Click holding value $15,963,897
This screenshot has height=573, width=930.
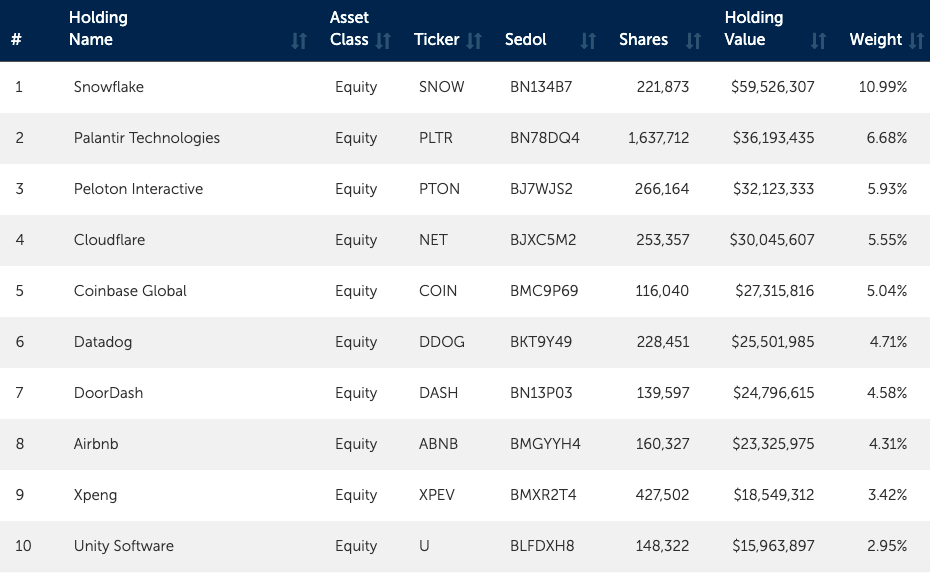[x=773, y=546]
